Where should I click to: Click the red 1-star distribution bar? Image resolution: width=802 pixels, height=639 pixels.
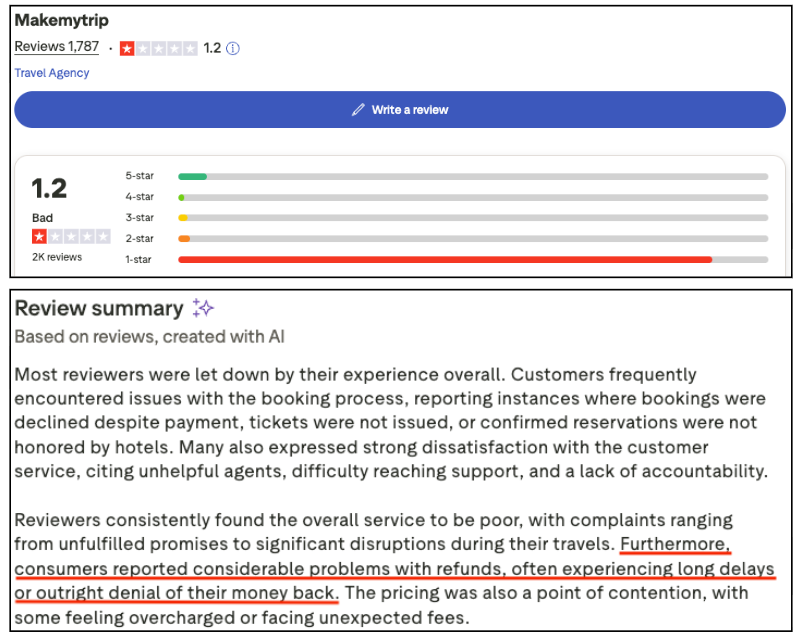click(445, 260)
